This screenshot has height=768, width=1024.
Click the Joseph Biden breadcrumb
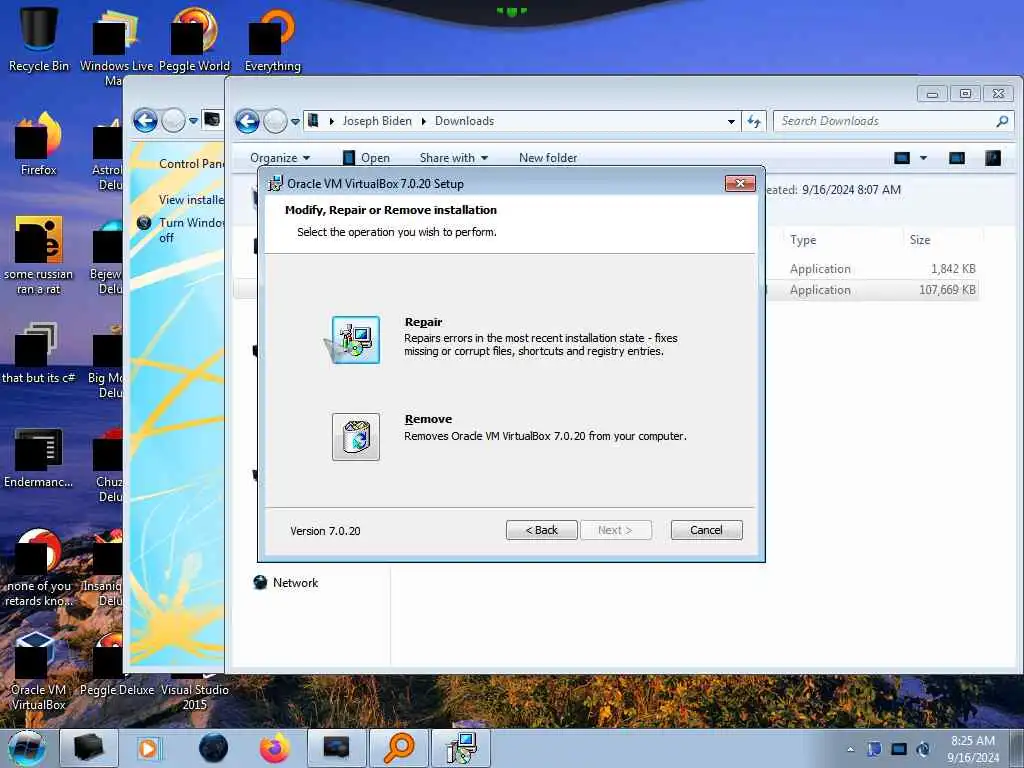[x=377, y=121]
